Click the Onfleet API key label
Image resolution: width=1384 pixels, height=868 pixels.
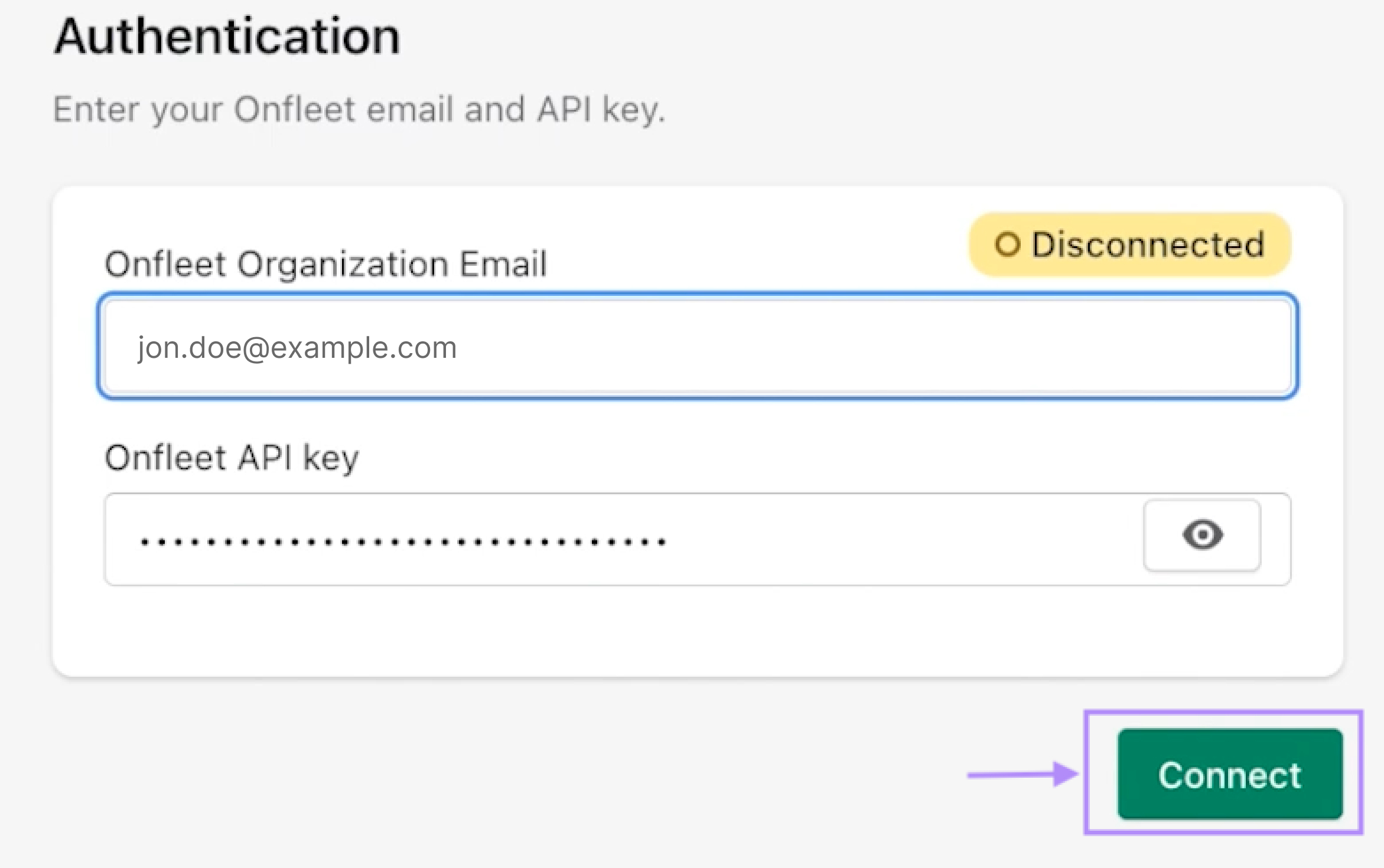[232, 458]
